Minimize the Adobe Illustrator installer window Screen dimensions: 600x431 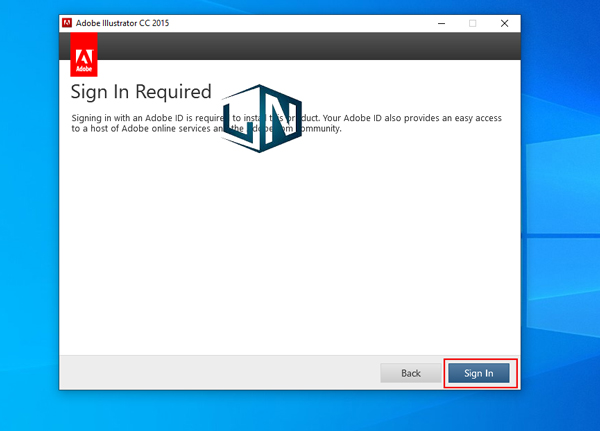(x=441, y=23)
